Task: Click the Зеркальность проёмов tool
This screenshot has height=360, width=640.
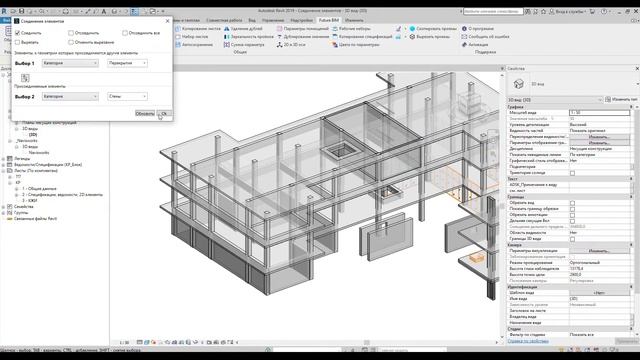Action: [x=249, y=37]
